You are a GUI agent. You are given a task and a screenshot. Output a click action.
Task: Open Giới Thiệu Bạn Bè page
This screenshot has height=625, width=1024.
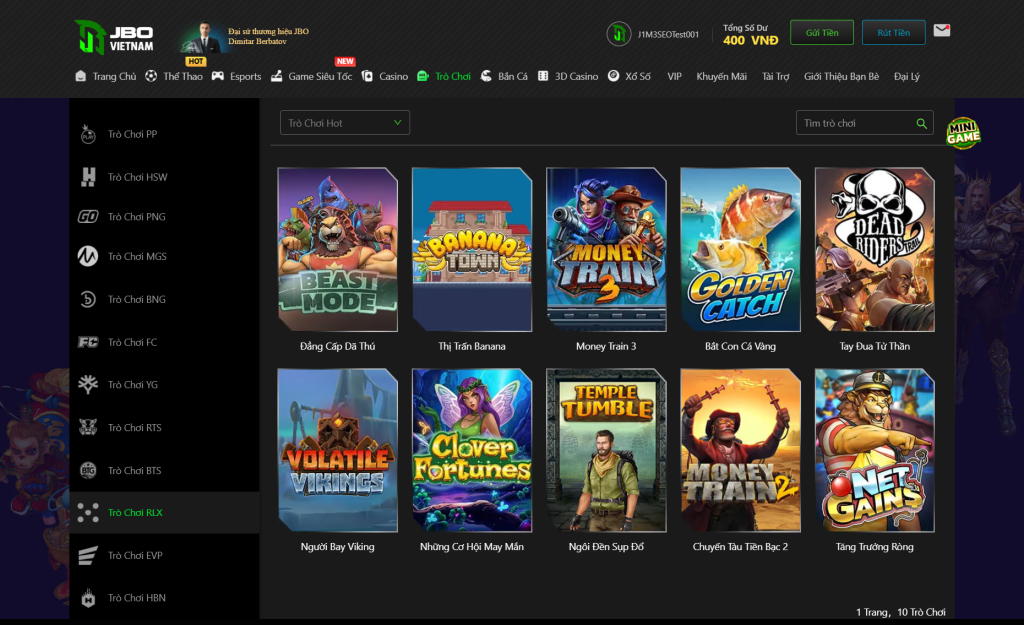coord(842,76)
